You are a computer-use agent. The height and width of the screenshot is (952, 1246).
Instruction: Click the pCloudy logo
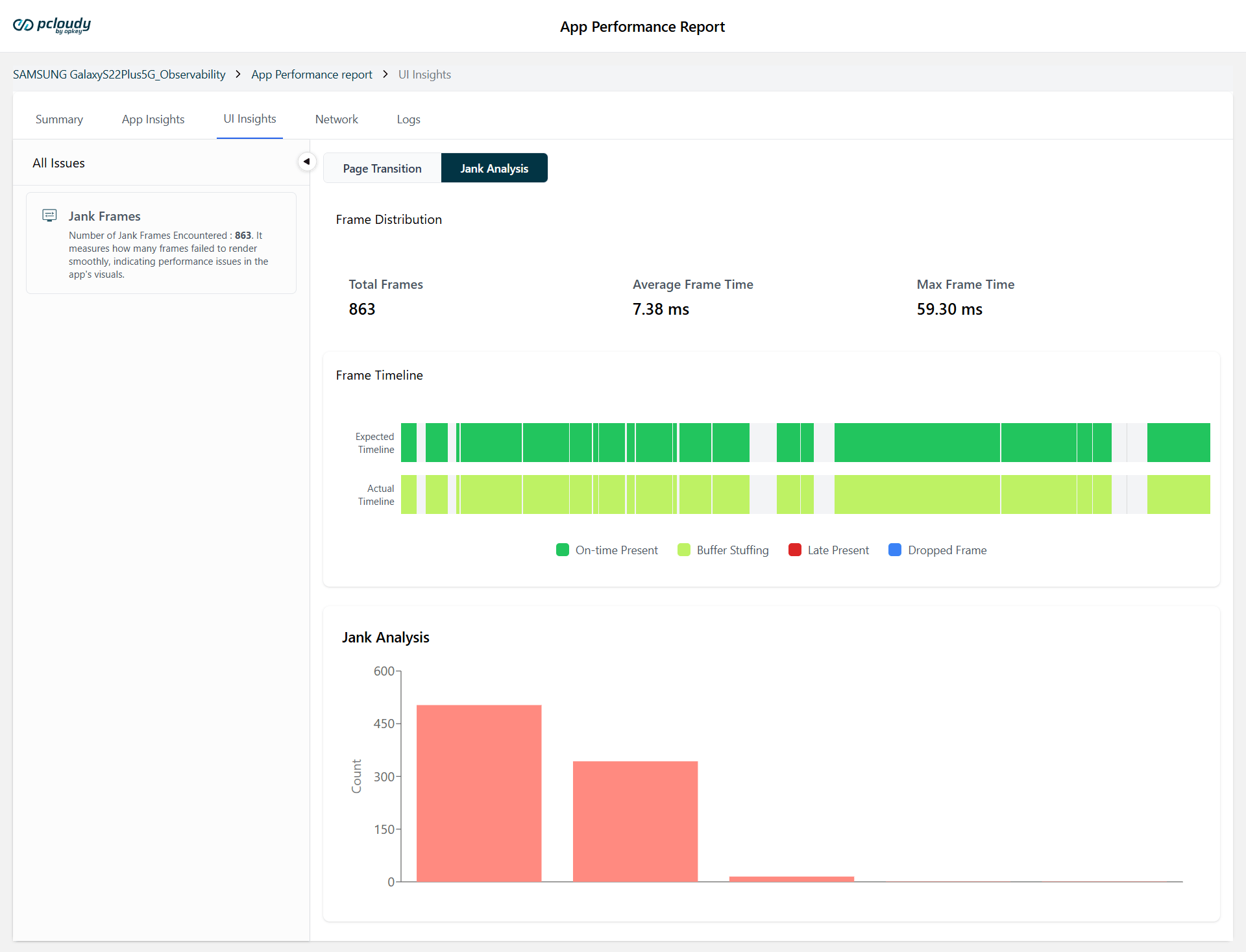[x=52, y=25]
